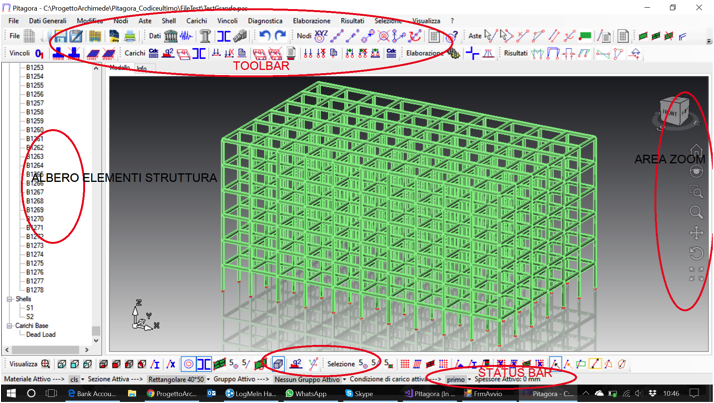Open the Diagnostica menu
This screenshot has width=714, height=403.
(x=265, y=20)
